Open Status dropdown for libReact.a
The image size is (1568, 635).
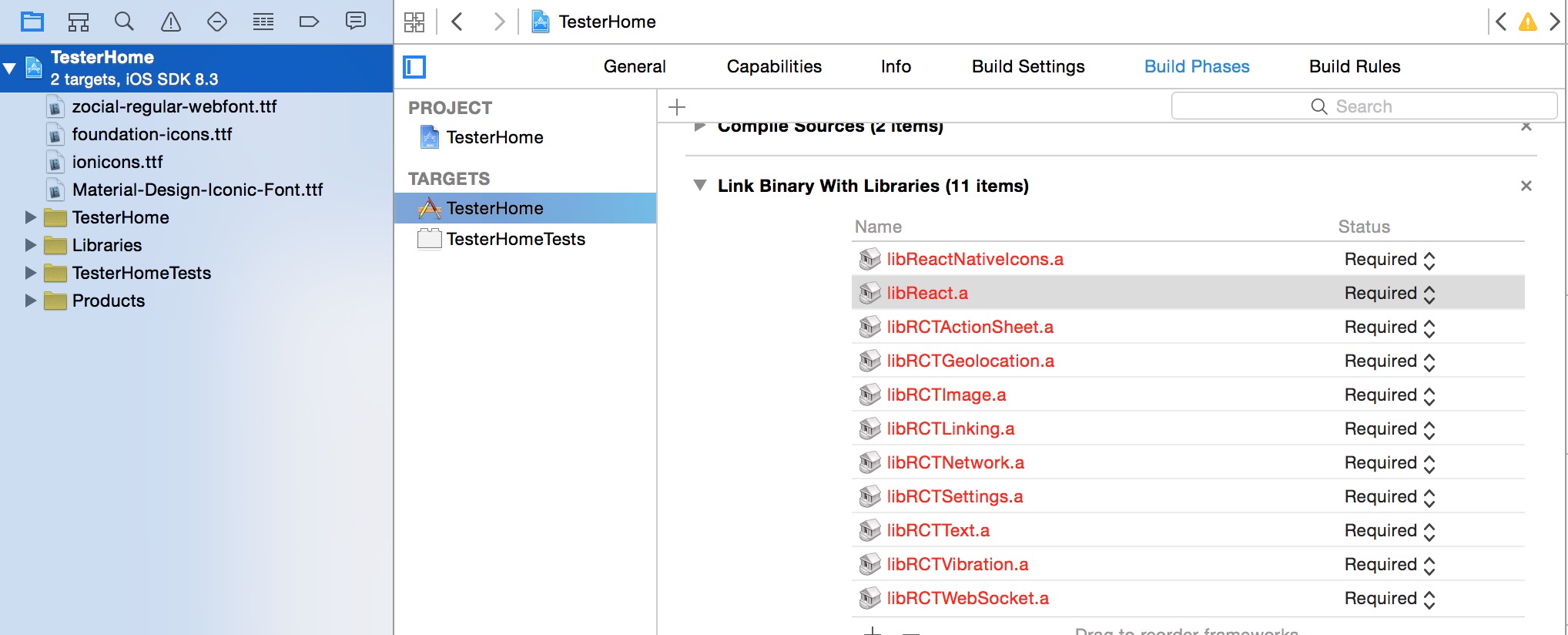(1390, 294)
